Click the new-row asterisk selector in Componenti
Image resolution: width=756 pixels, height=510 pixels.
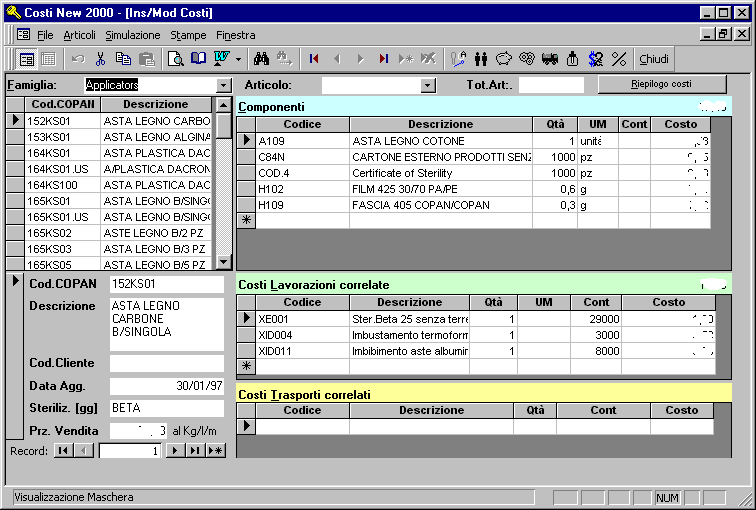click(246, 220)
